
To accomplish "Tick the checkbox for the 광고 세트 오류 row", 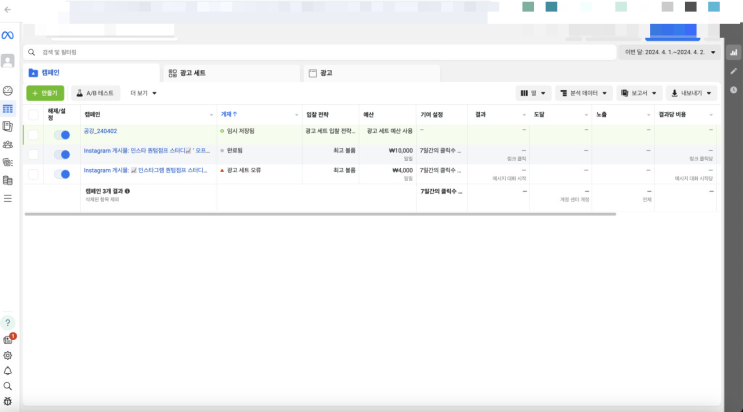I will [x=33, y=174].
